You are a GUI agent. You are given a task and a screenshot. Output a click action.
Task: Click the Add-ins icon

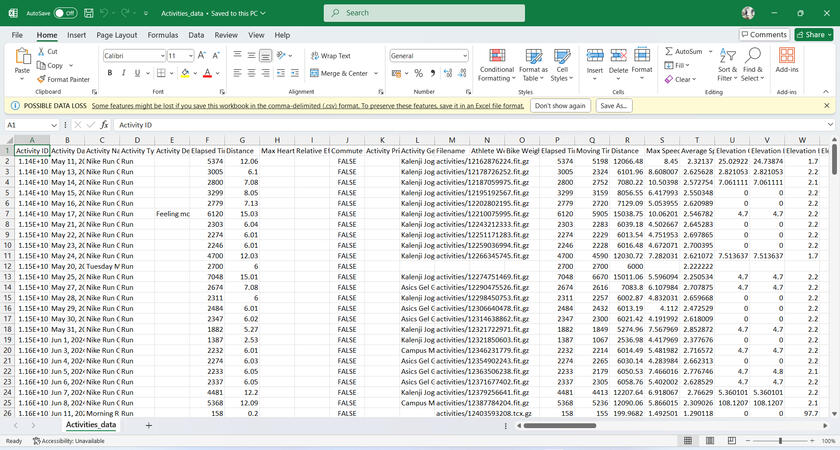tap(787, 56)
